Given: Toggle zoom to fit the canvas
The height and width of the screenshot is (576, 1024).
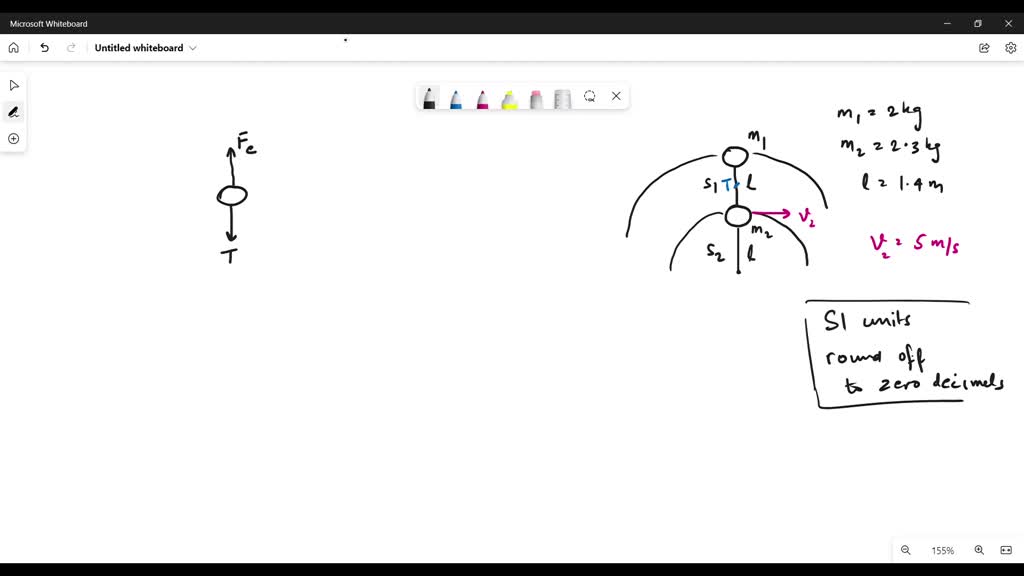Looking at the screenshot, I should 1007,550.
